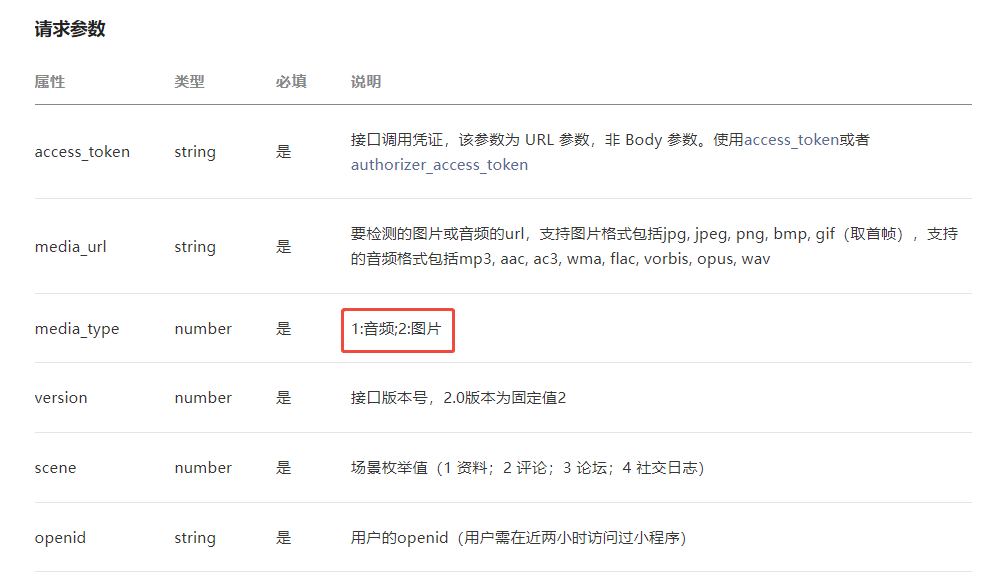Select the openid attribute name
This screenshot has width=1001, height=580.
point(60,538)
